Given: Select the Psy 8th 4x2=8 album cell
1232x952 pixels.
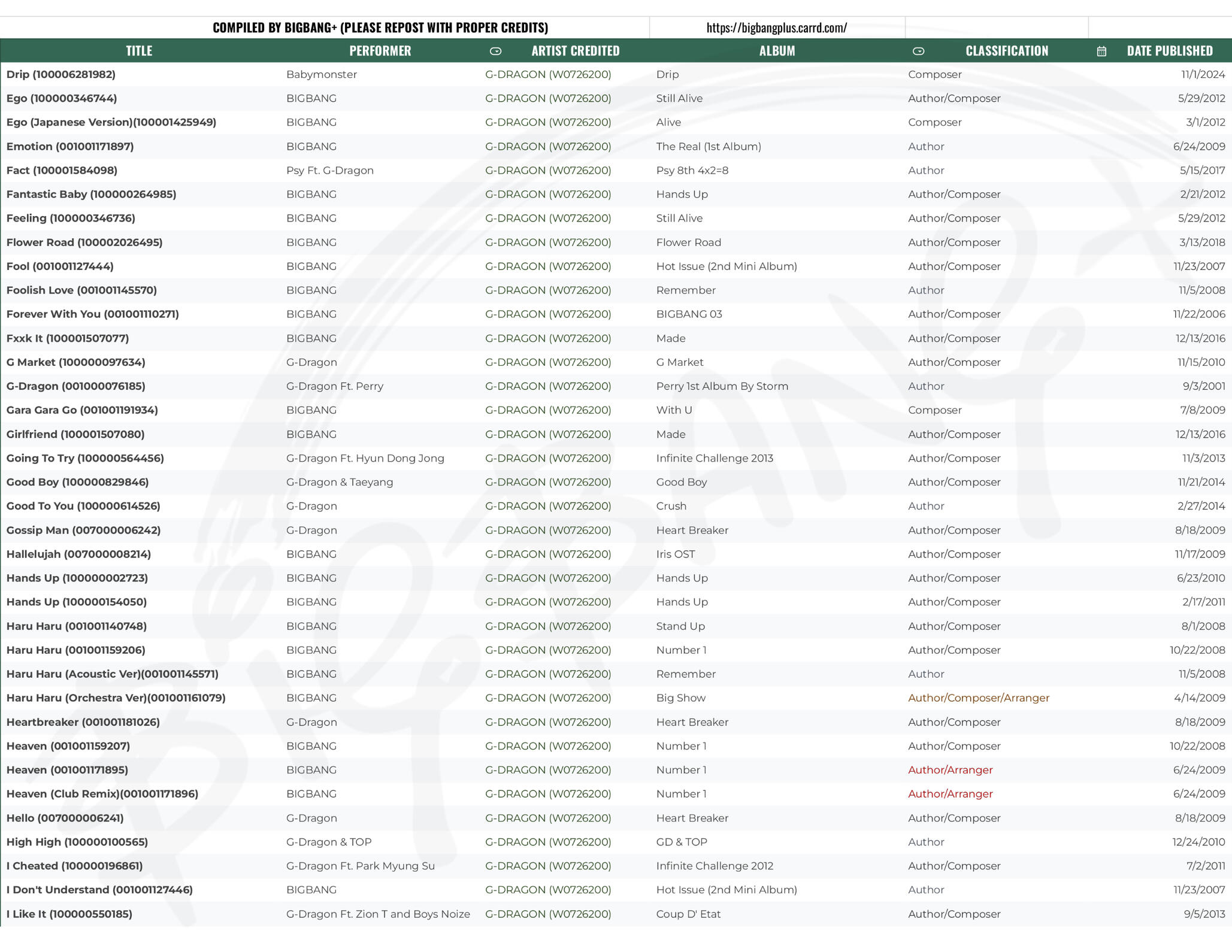Looking at the screenshot, I should 692,170.
